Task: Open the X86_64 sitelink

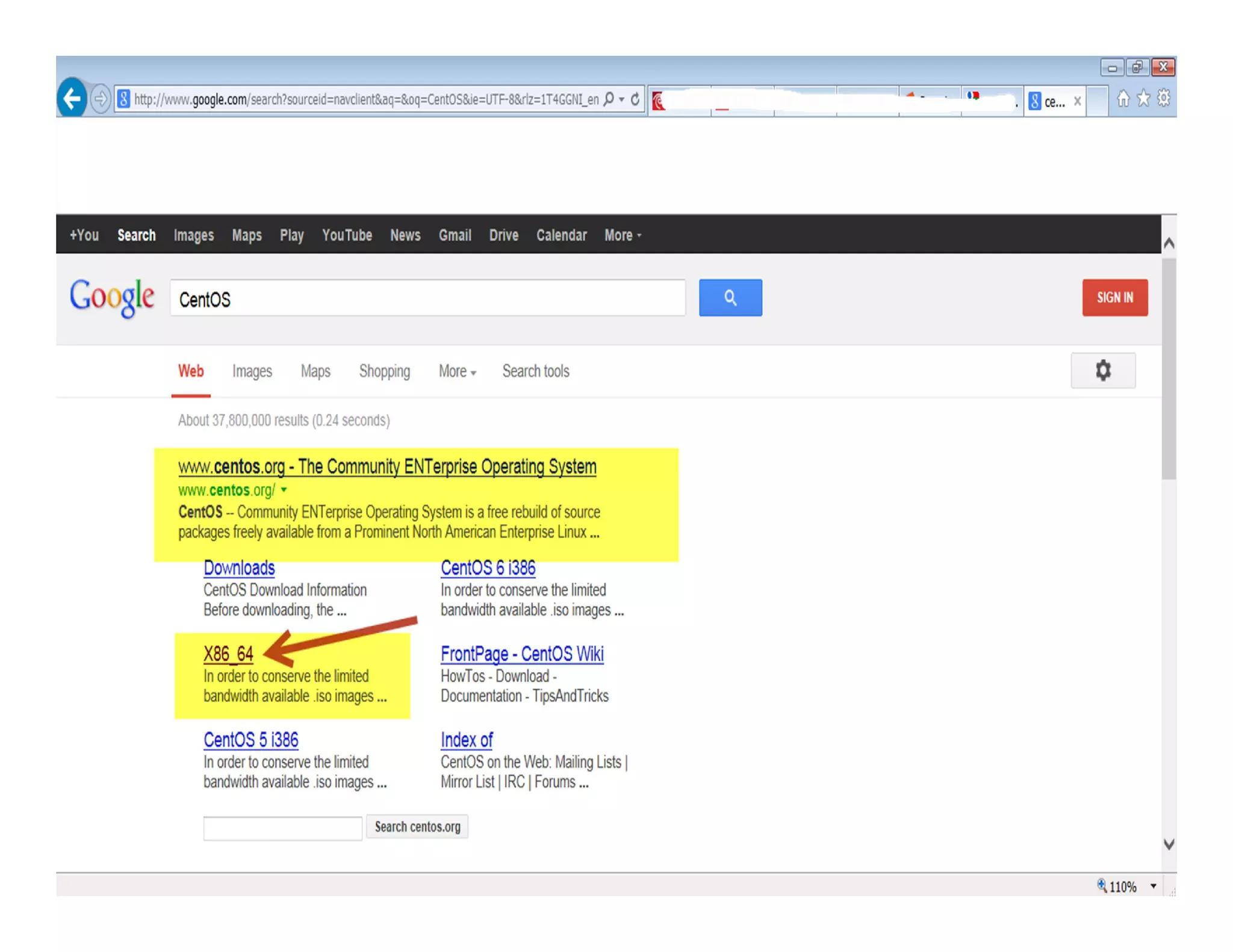Action: [x=228, y=654]
